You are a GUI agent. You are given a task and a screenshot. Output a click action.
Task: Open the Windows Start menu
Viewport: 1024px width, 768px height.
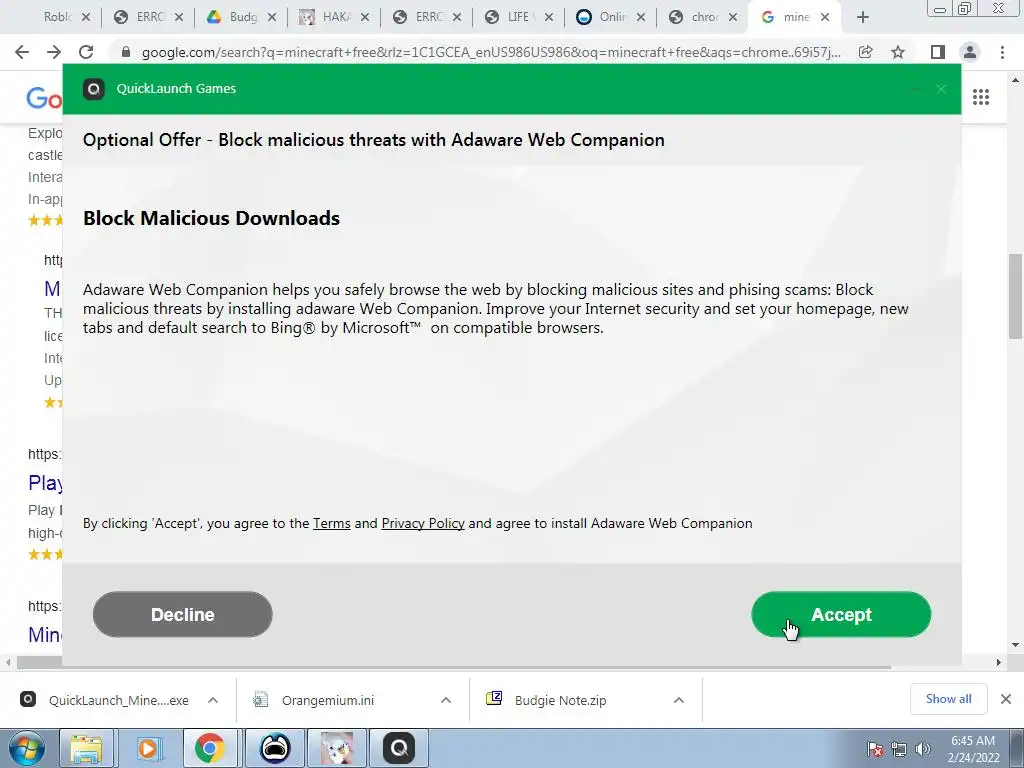click(x=27, y=748)
